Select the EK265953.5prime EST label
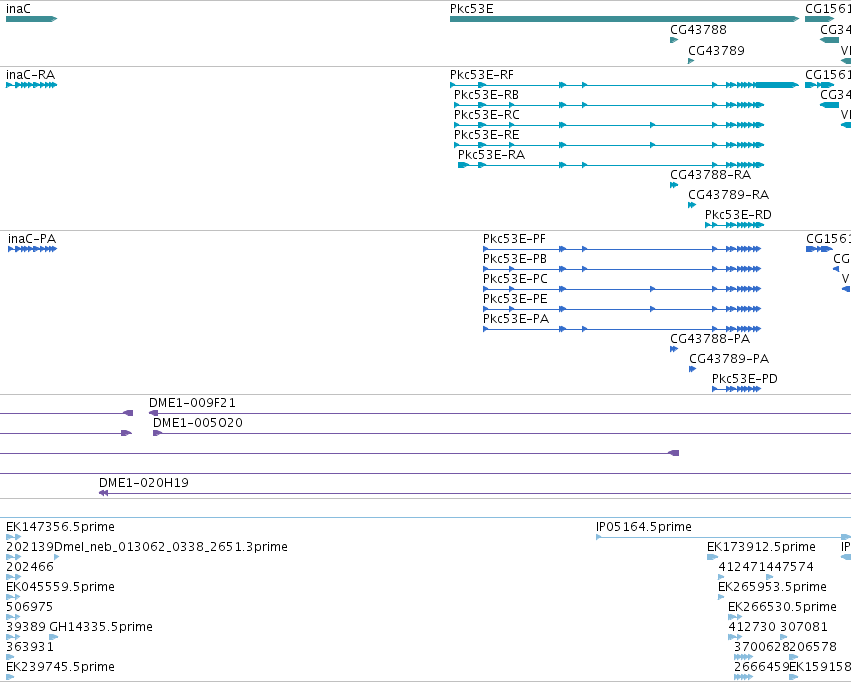The width and height of the screenshot is (851, 682). pyautogui.click(x=772, y=587)
